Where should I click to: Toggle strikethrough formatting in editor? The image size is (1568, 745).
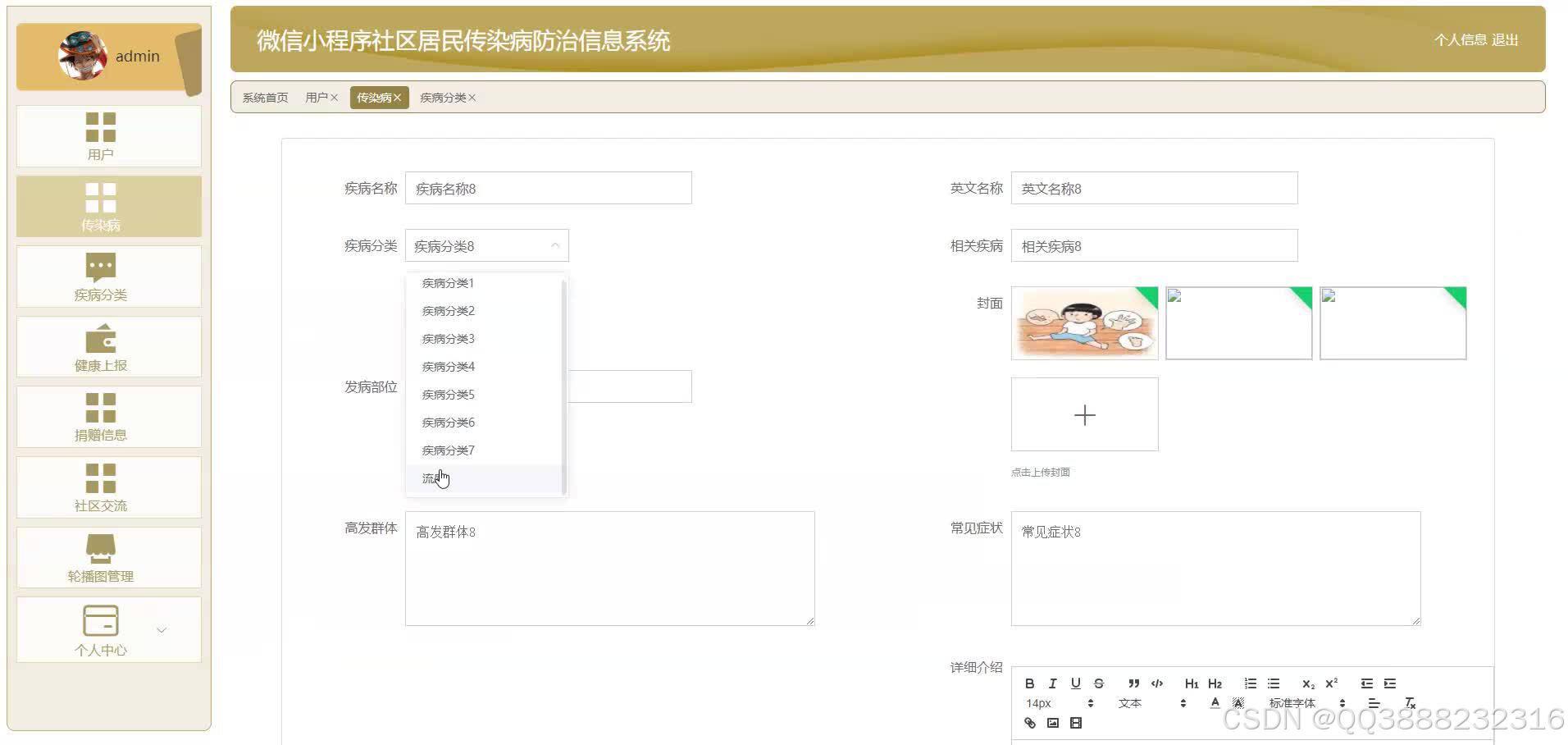point(1099,683)
